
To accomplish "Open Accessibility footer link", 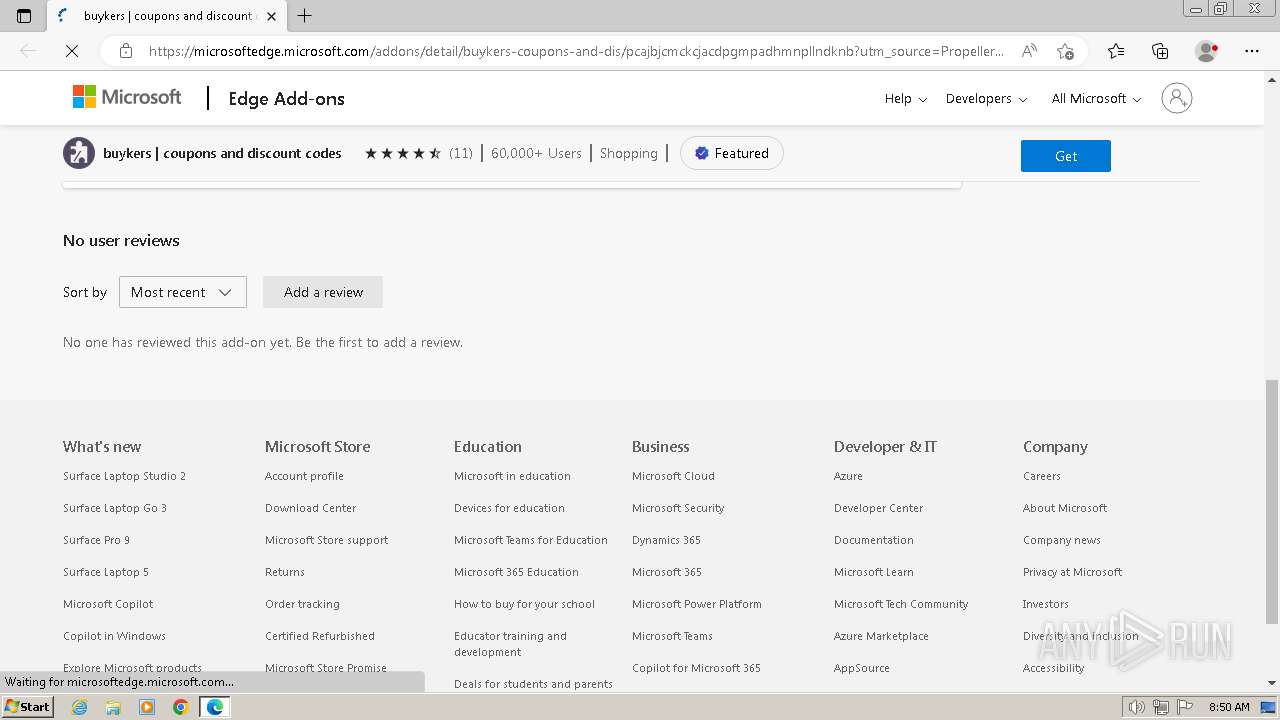I will (1053, 668).
